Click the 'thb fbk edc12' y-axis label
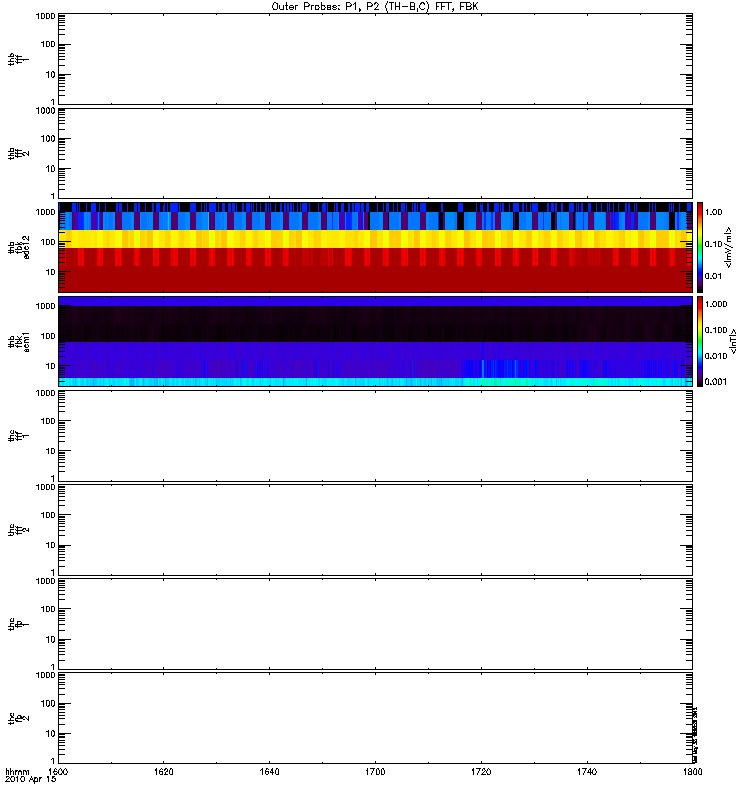750x800 pixels. point(19,247)
